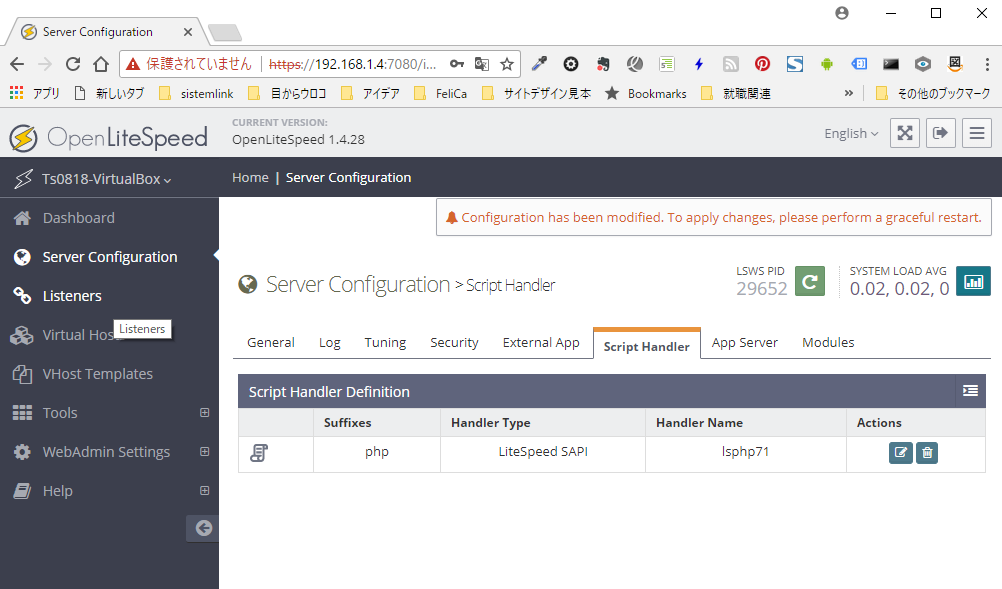Click the Home breadcrumb link

coord(250,178)
